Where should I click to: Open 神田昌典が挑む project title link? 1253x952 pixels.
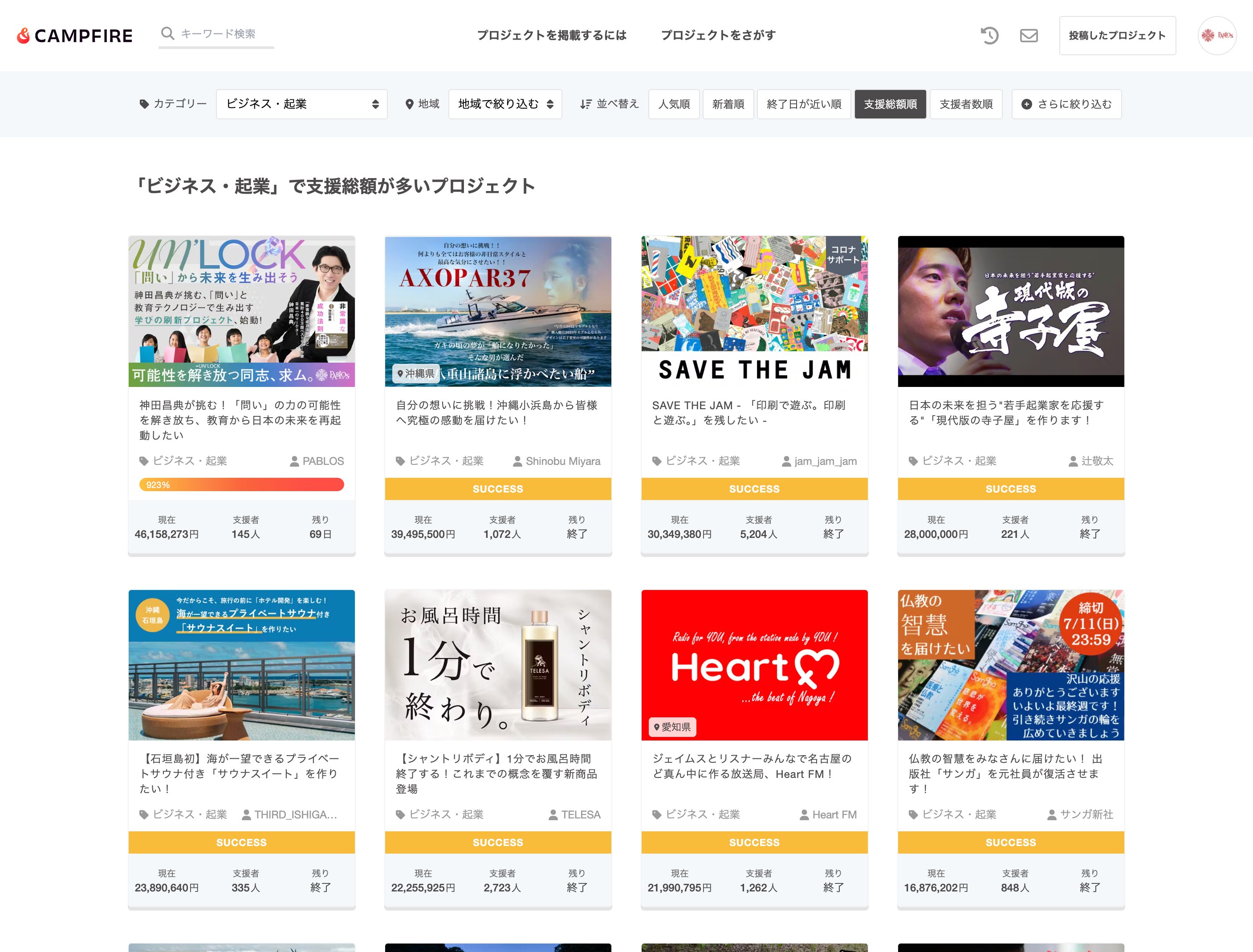point(240,420)
